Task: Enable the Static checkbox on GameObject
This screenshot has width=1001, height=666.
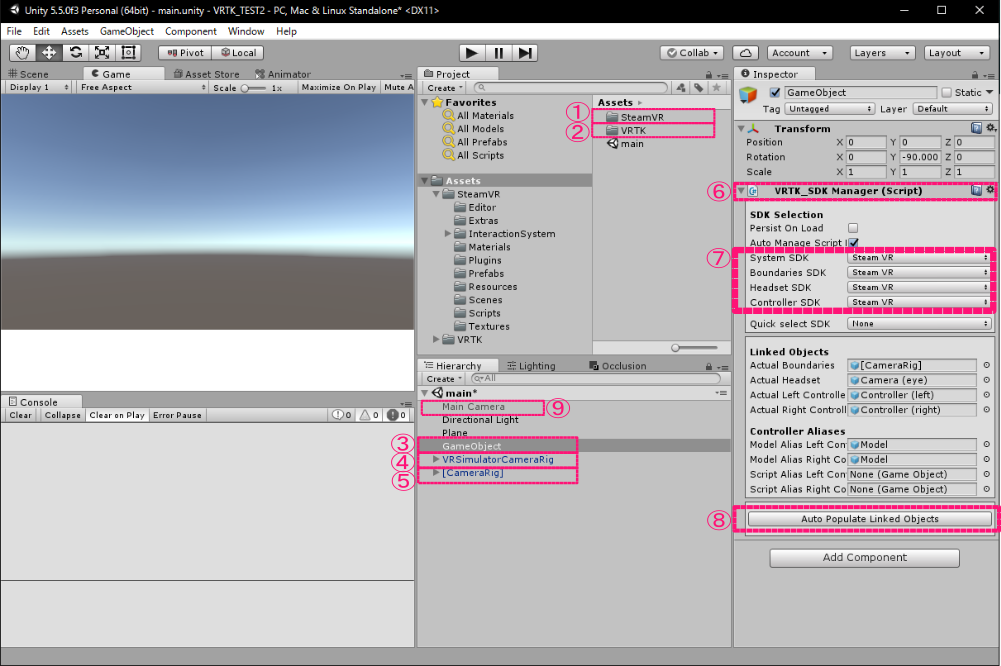Action: click(x=945, y=92)
